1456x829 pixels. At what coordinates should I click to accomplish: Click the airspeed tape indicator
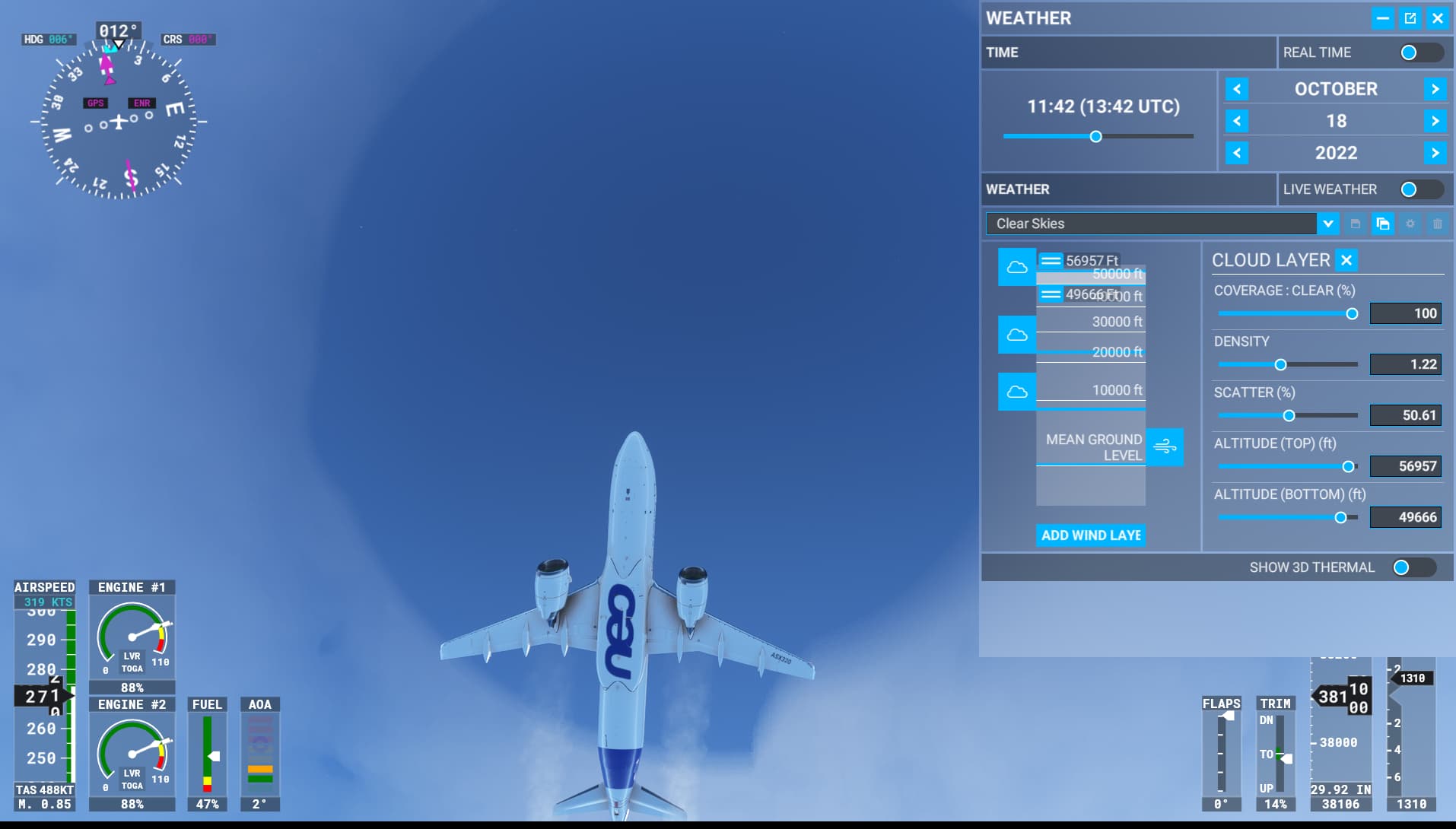coord(45,696)
